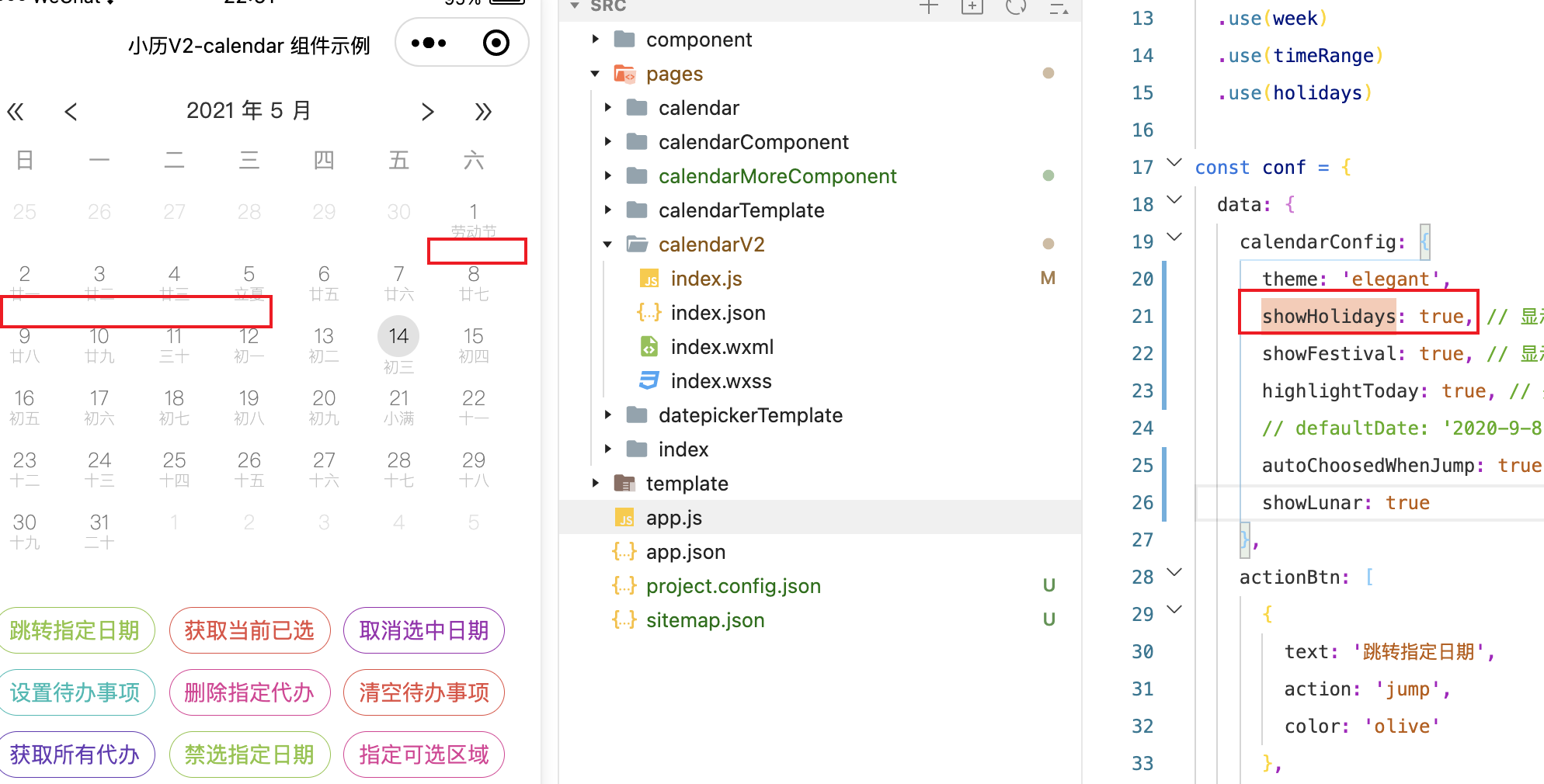Click the 跳转指定日期 button
The image size is (1544, 784).
point(77,630)
